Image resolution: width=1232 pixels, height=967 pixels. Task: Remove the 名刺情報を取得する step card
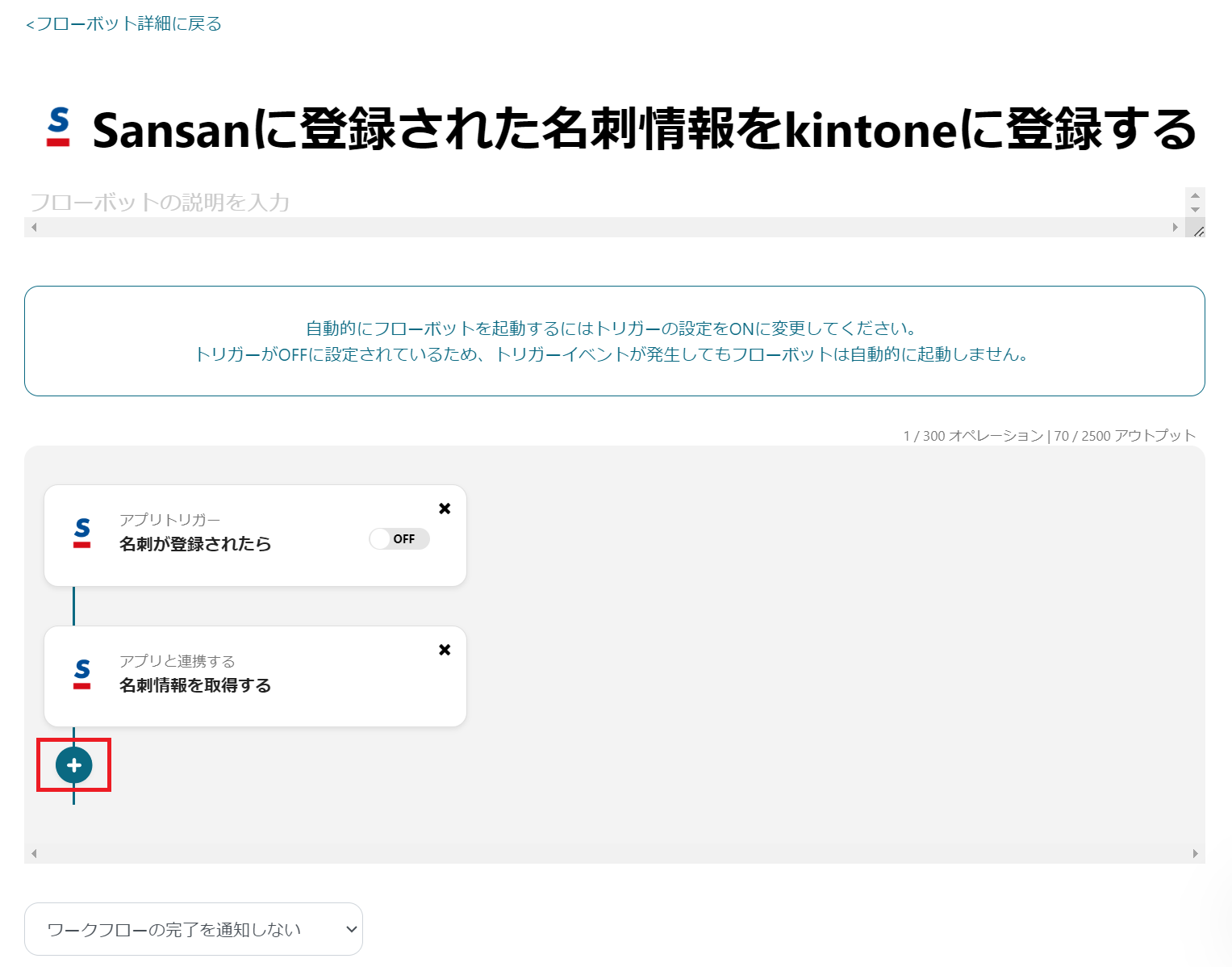[445, 650]
